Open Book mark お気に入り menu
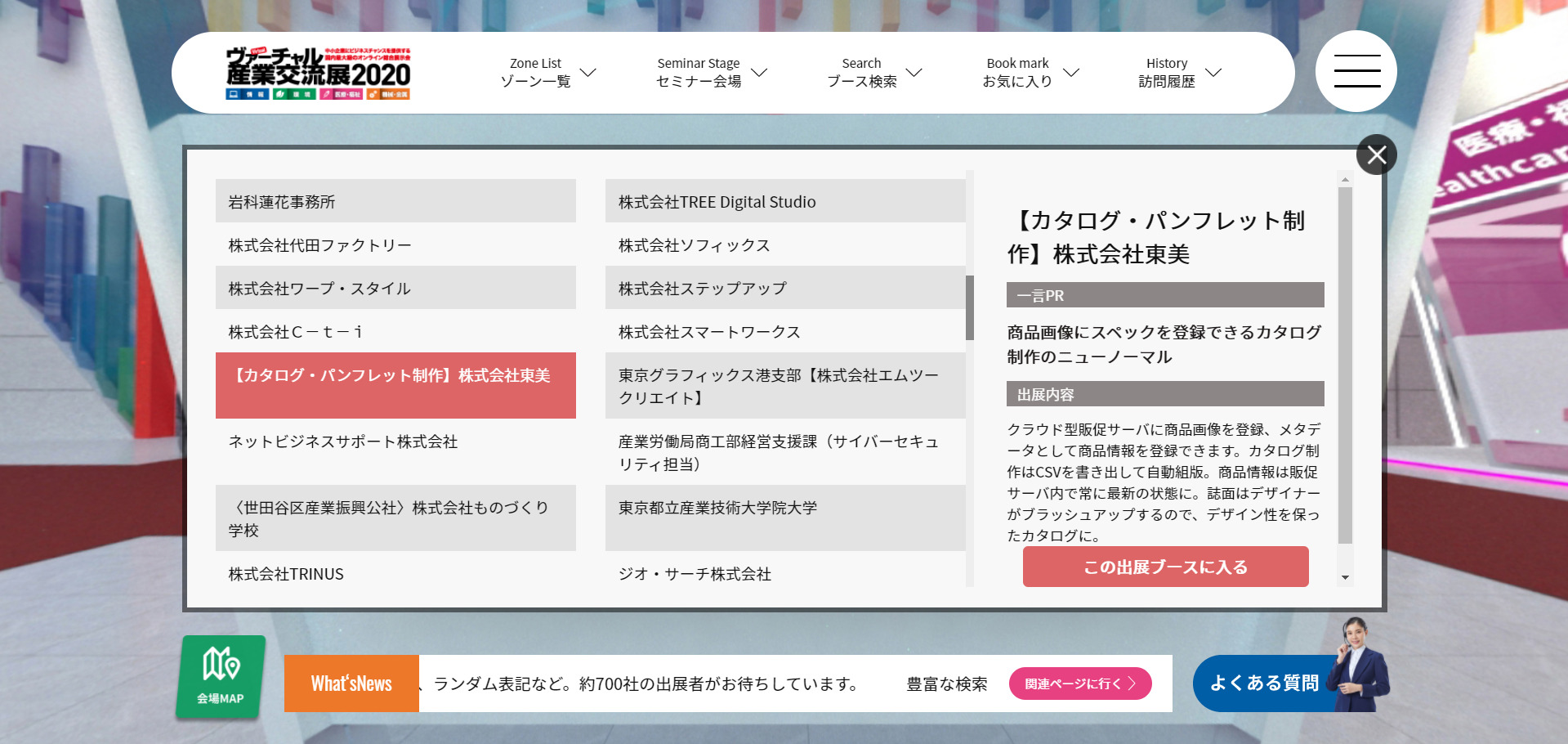This screenshot has height=744, width=1568. coord(1017,72)
